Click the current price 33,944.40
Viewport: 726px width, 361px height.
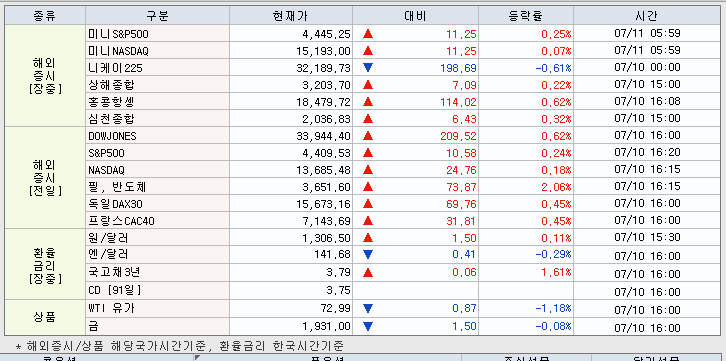[x=323, y=137]
